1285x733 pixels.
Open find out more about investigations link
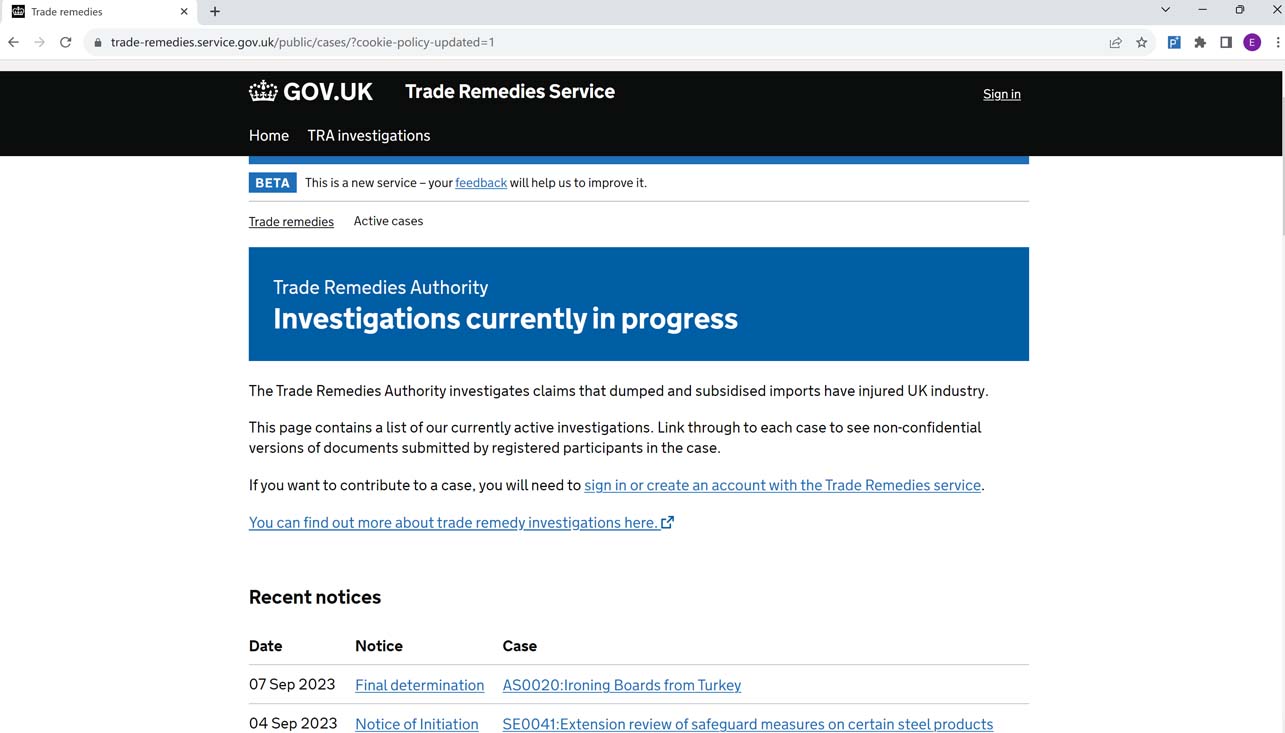pyautogui.click(x=453, y=522)
